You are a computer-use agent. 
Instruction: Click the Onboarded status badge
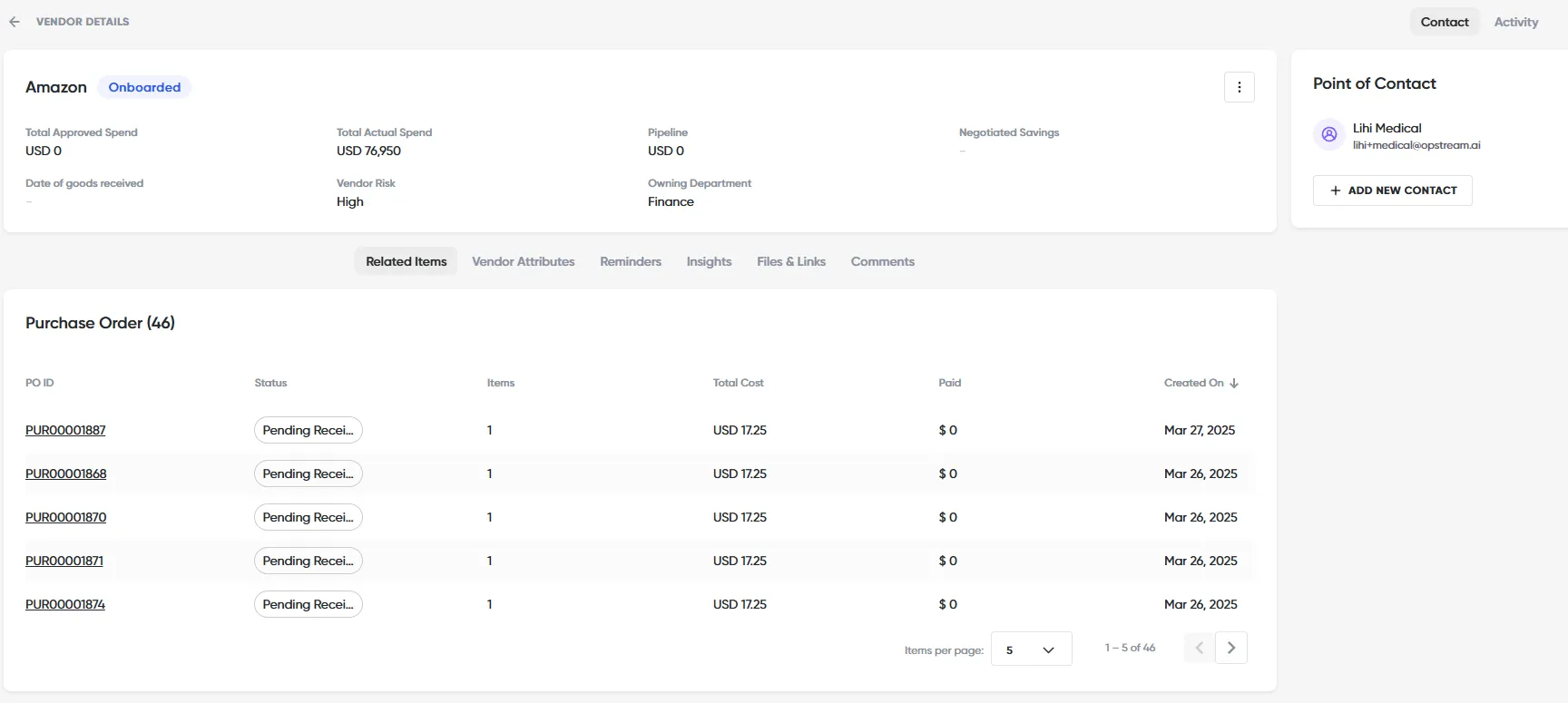144,87
